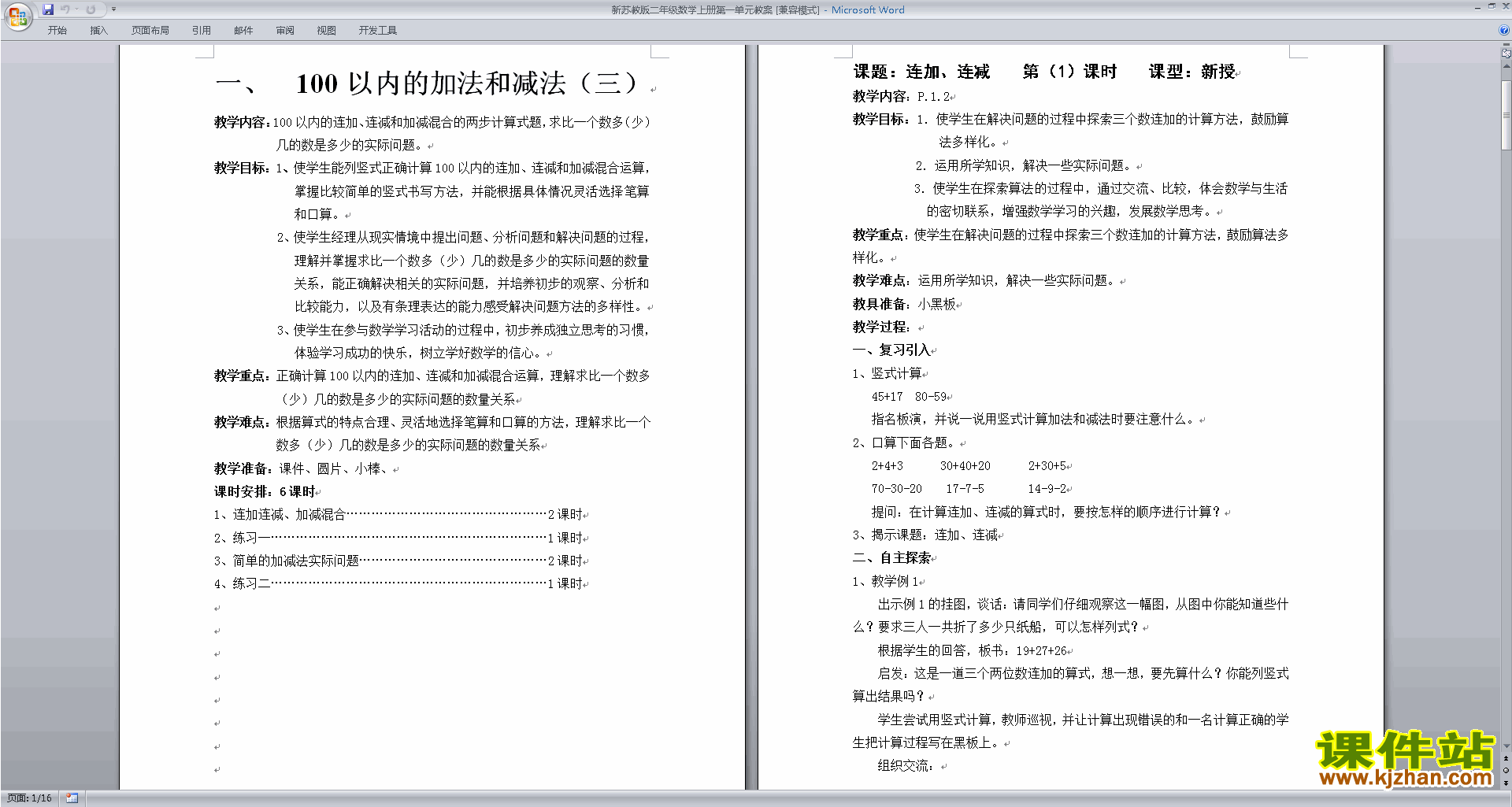Click the text 组织交流：

(x=906, y=766)
